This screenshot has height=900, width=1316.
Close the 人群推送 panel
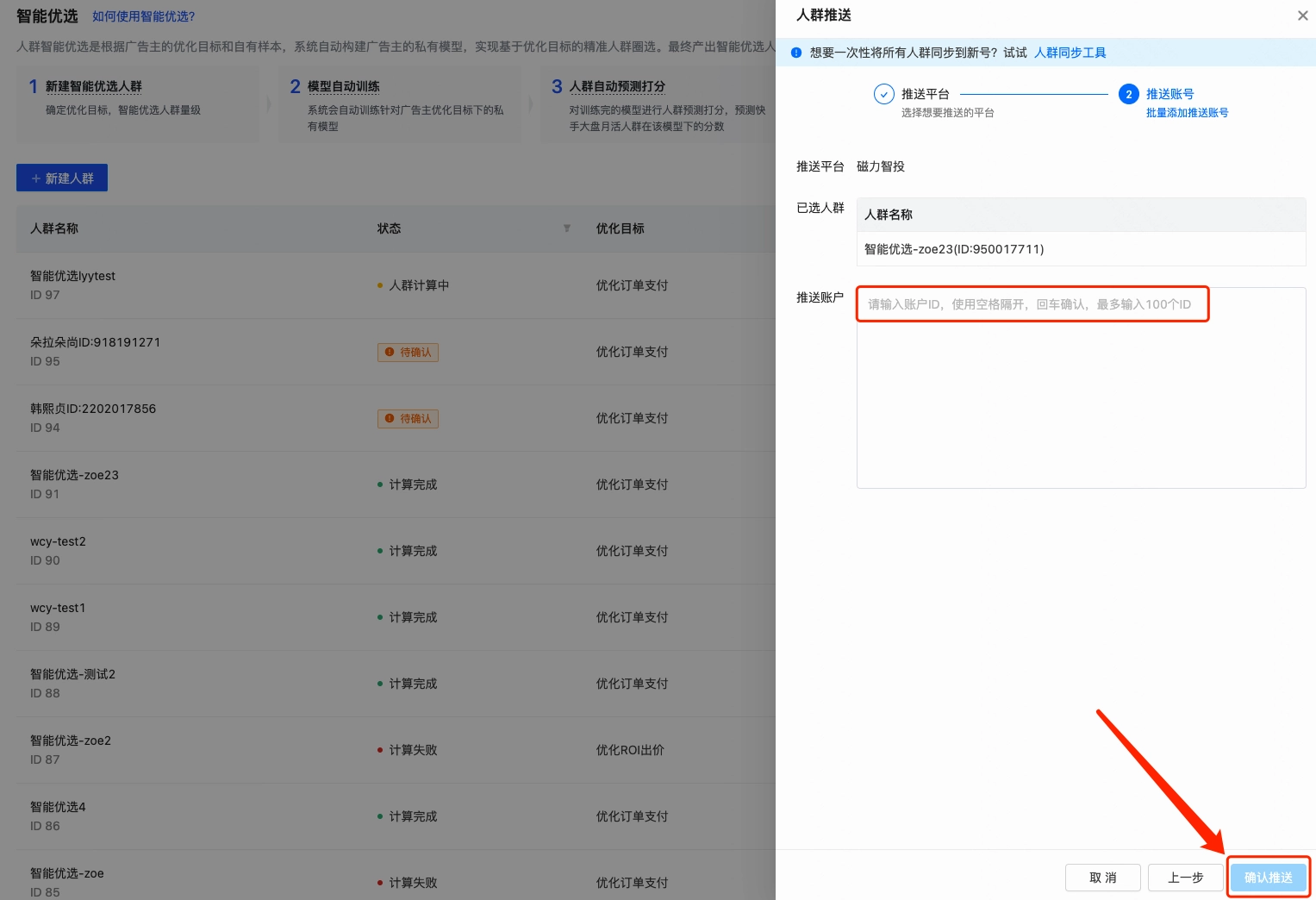(1302, 16)
